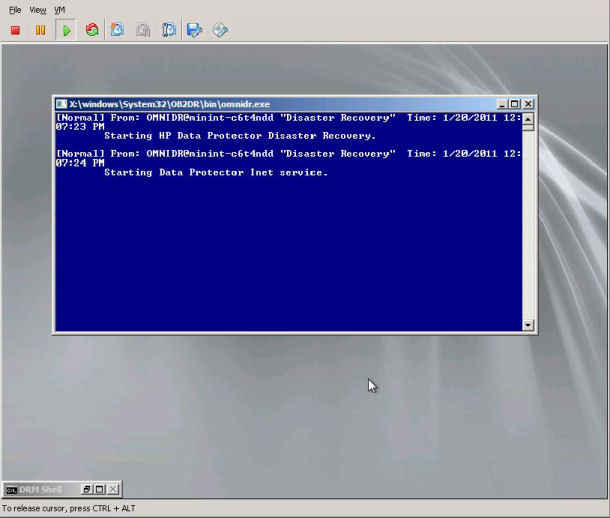
Task: Click console scrollbar up arrow
Action: [x=528, y=119]
